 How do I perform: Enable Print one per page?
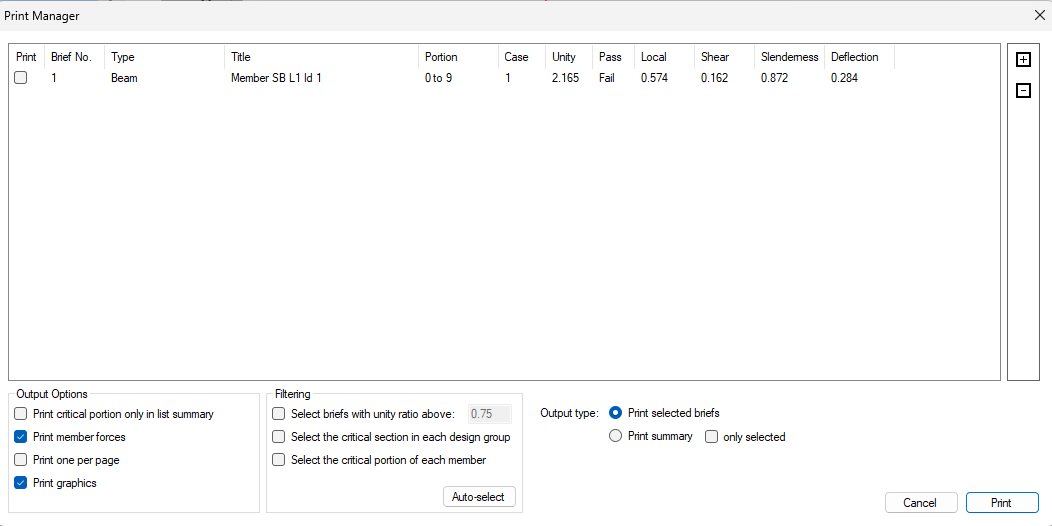pos(21,460)
